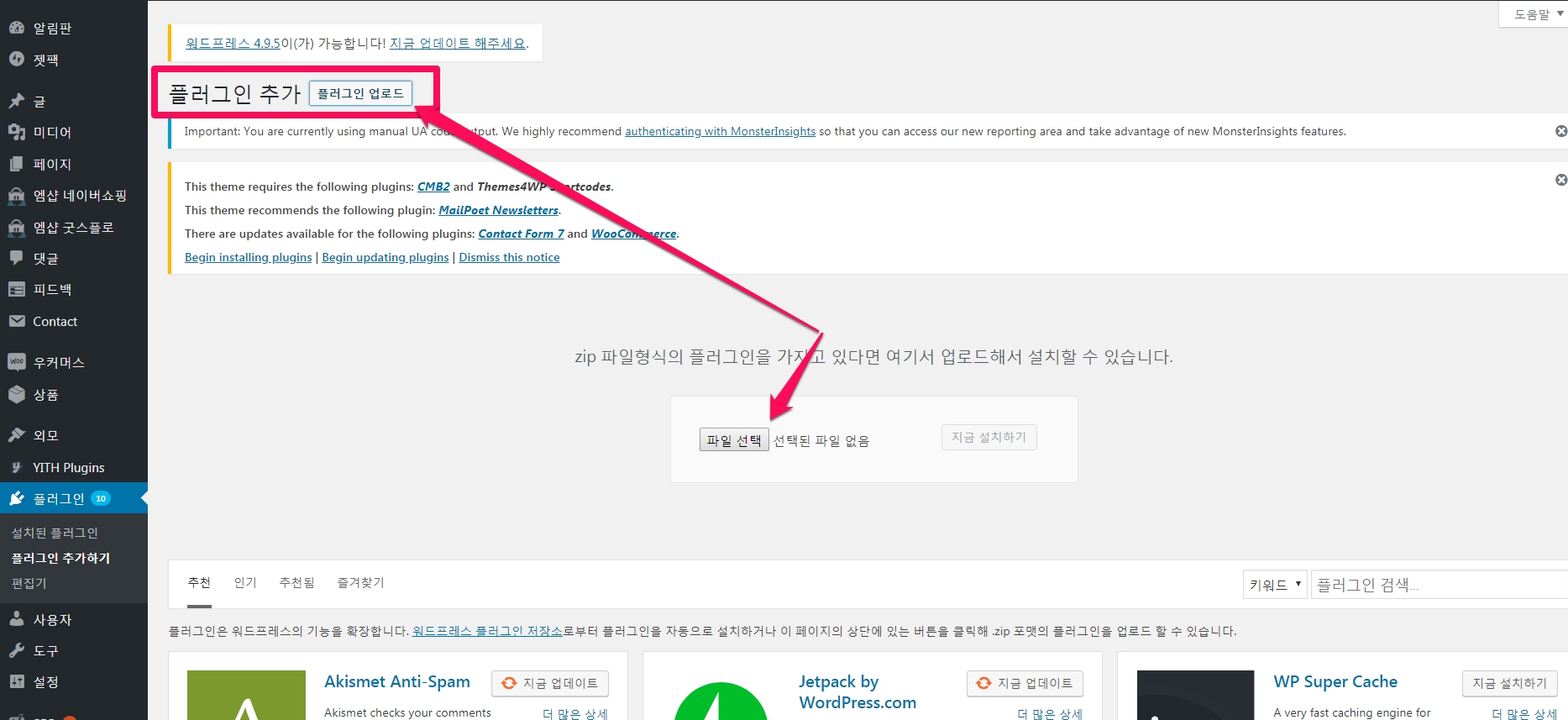The width and height of the screenshot is (1568, 720).
Task: Switch to the 인기 popular tab
Action: click(244, 582)
